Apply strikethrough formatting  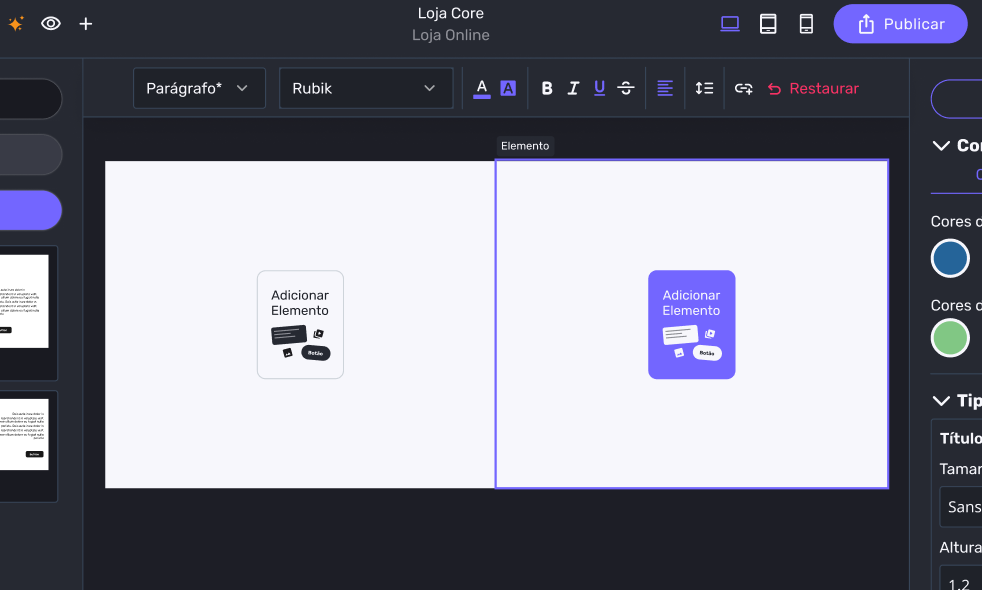tap(626, 88)
